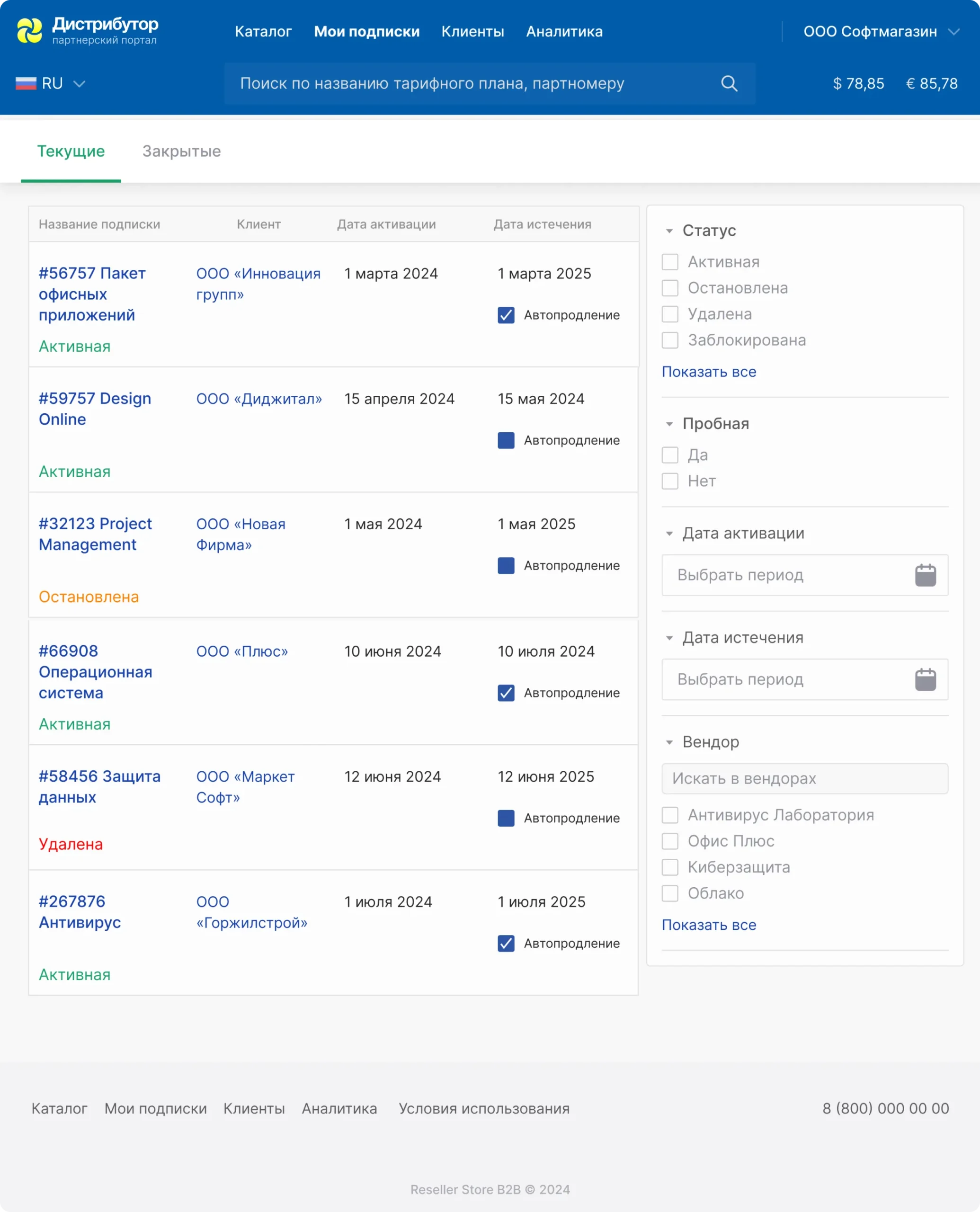Focus the Искать в вендорах field
Screen dimensions: 980x1212
[804, 778]
